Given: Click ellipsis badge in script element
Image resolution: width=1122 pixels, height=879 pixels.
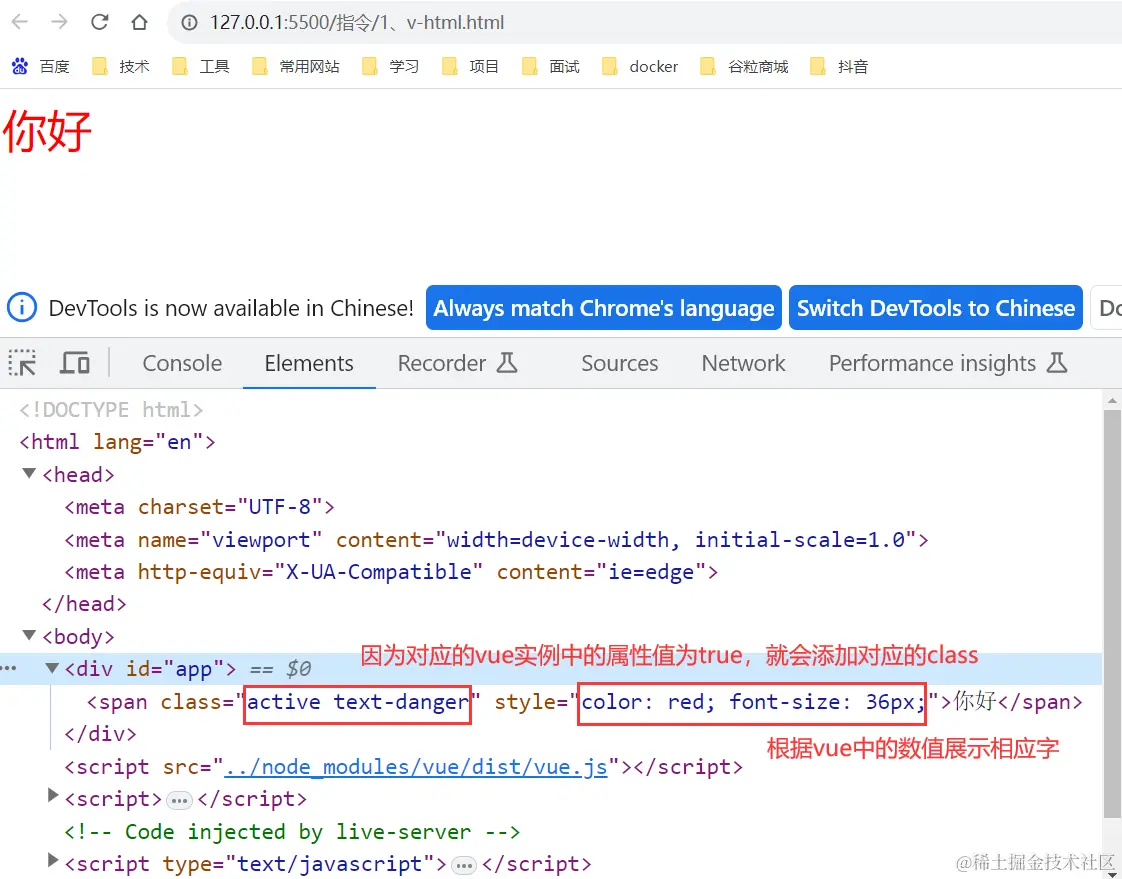Looking at the screenshot, I should click(x=180, y=800).
